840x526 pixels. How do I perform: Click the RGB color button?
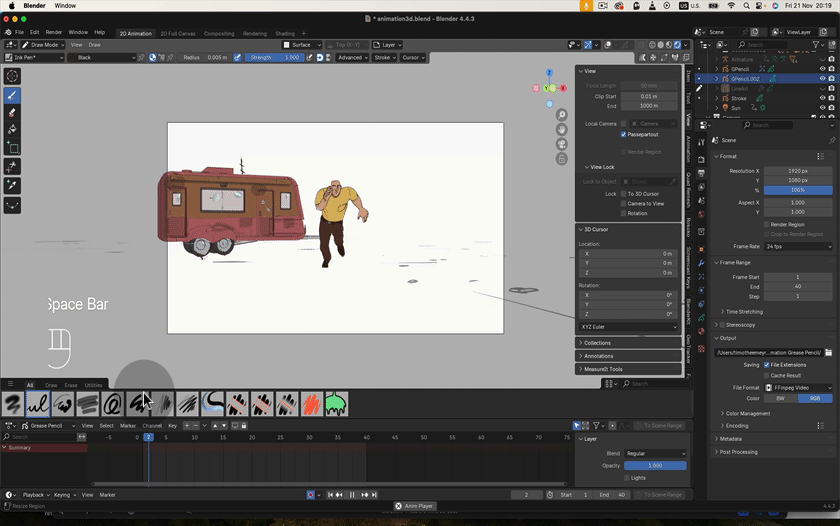point(815,398)
